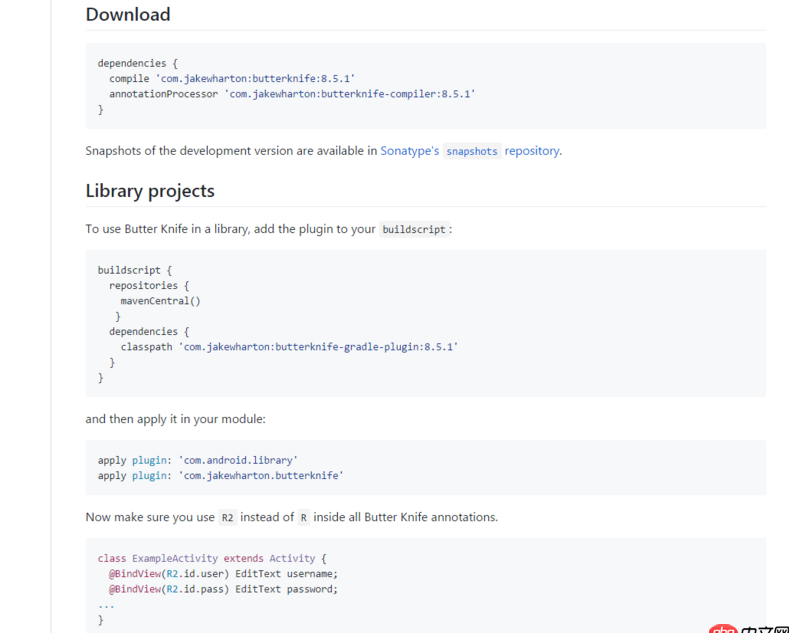Screen dimensions: 800x633
Task: Open the Sonatype's link
Action: tap(409, 151)
